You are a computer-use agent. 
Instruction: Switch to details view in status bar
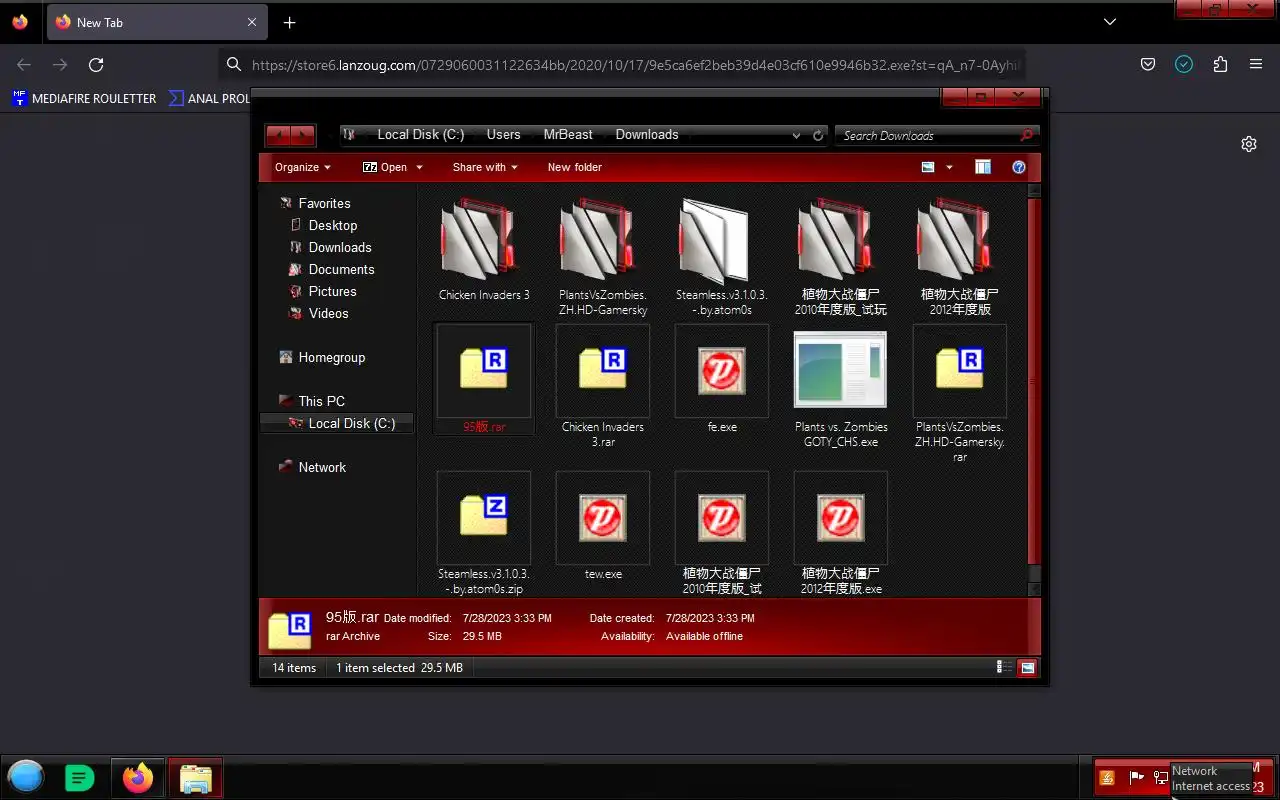click(x=1003, y=667)
